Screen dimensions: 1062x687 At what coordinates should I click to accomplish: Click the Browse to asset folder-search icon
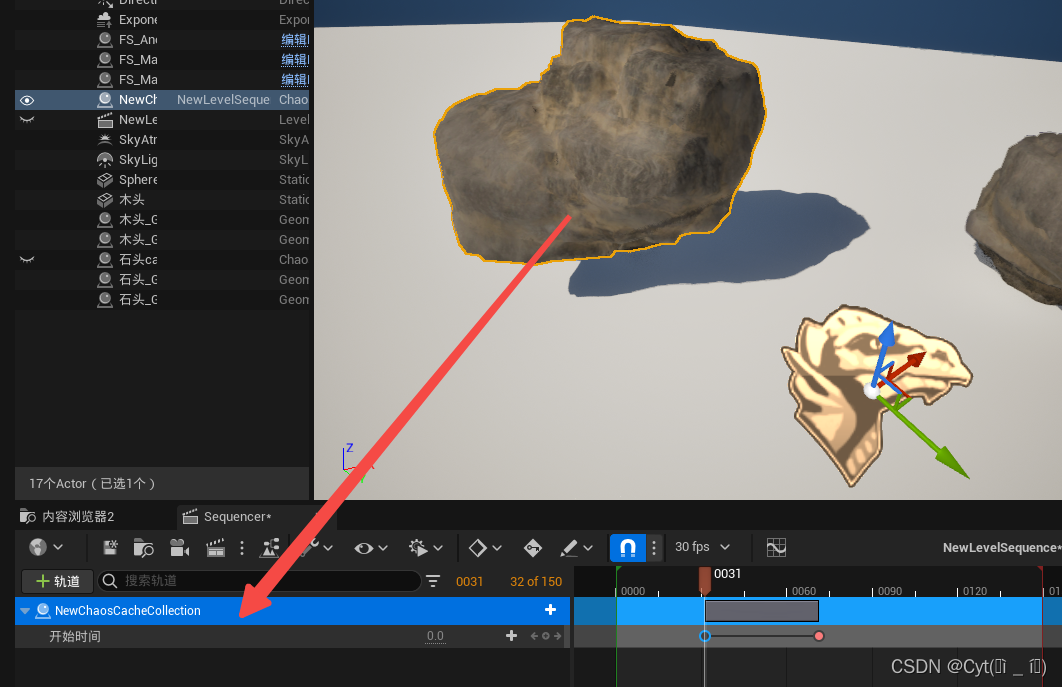pyautogui.click(x=144, y=547)
